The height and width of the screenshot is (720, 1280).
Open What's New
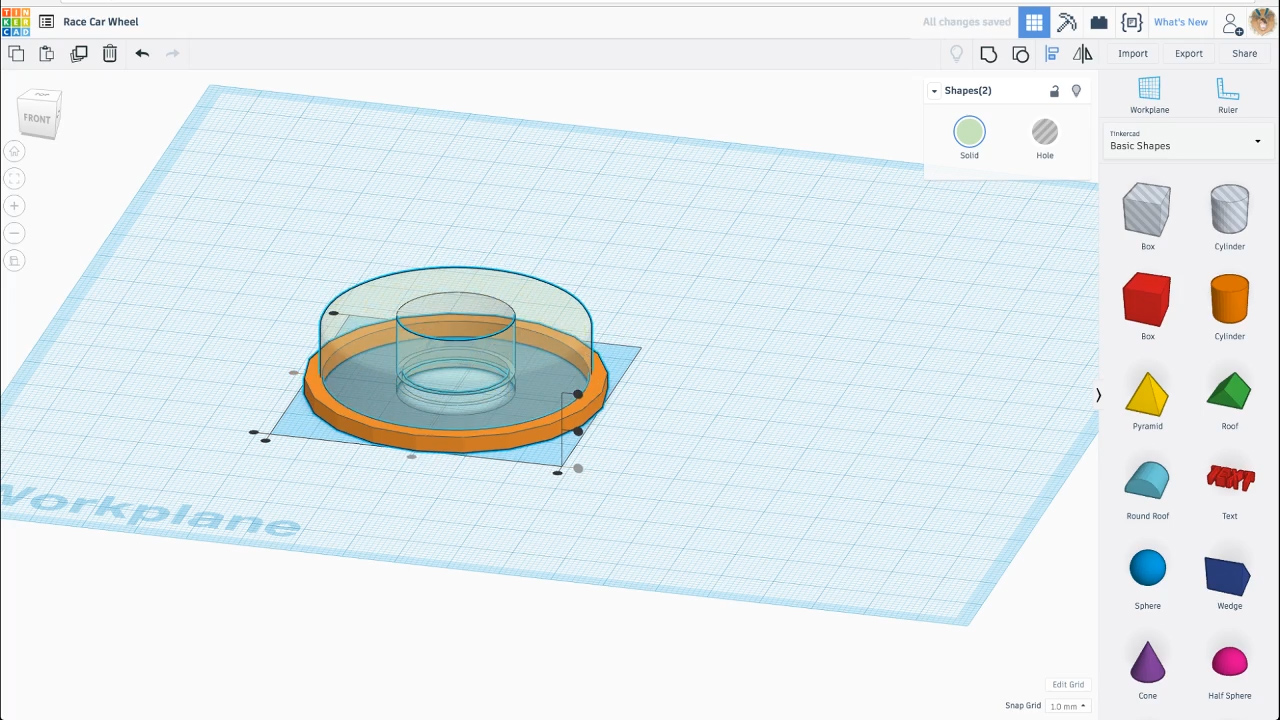[x=1181, y=22]
